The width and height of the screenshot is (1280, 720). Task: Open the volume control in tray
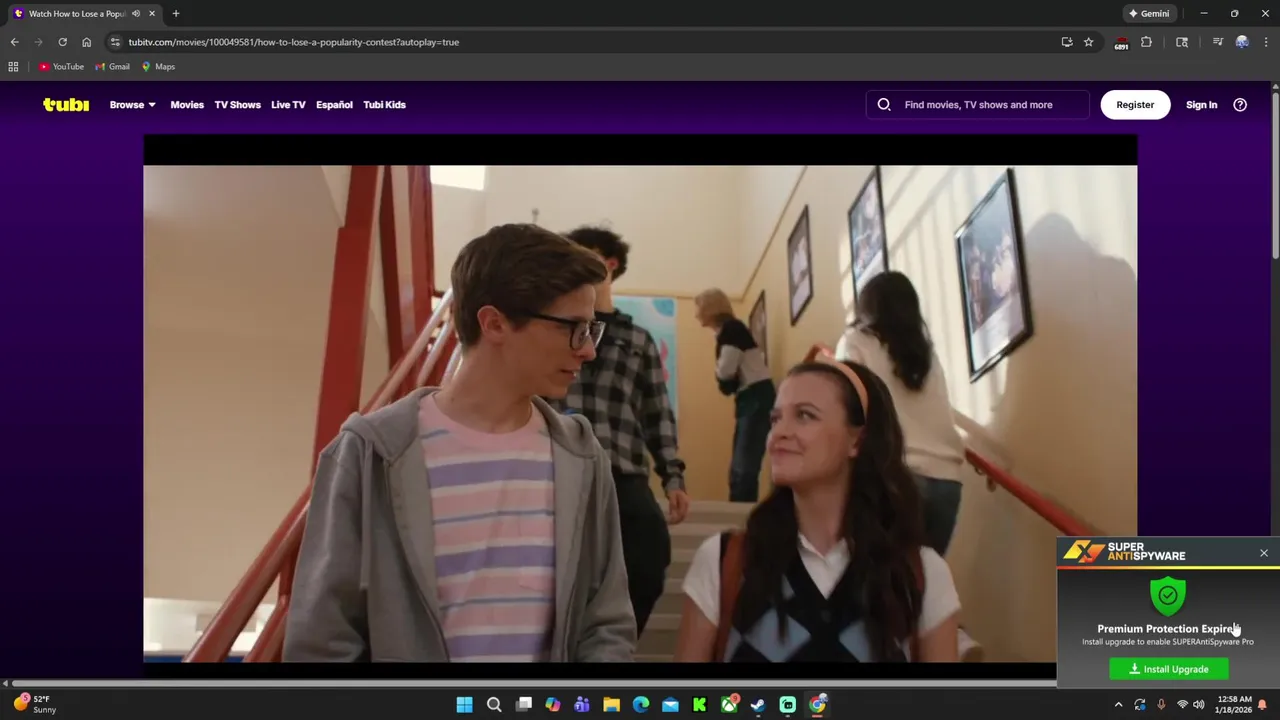[1198, 705]
